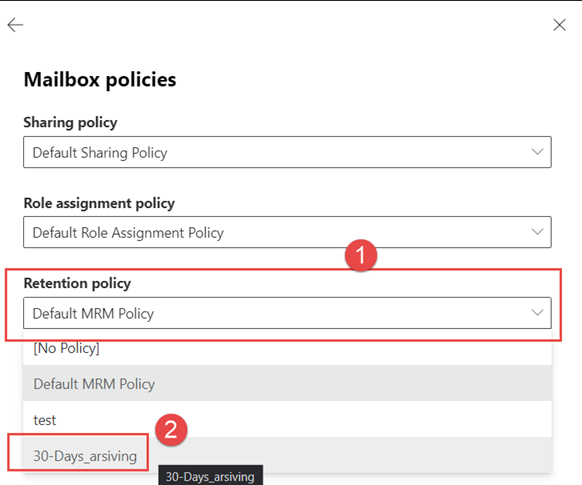Screen dimensions: 582x485
Task: Click blank panel area beside the Mailbox policies title
Action: pyautogui.click(x=371, y=79)
